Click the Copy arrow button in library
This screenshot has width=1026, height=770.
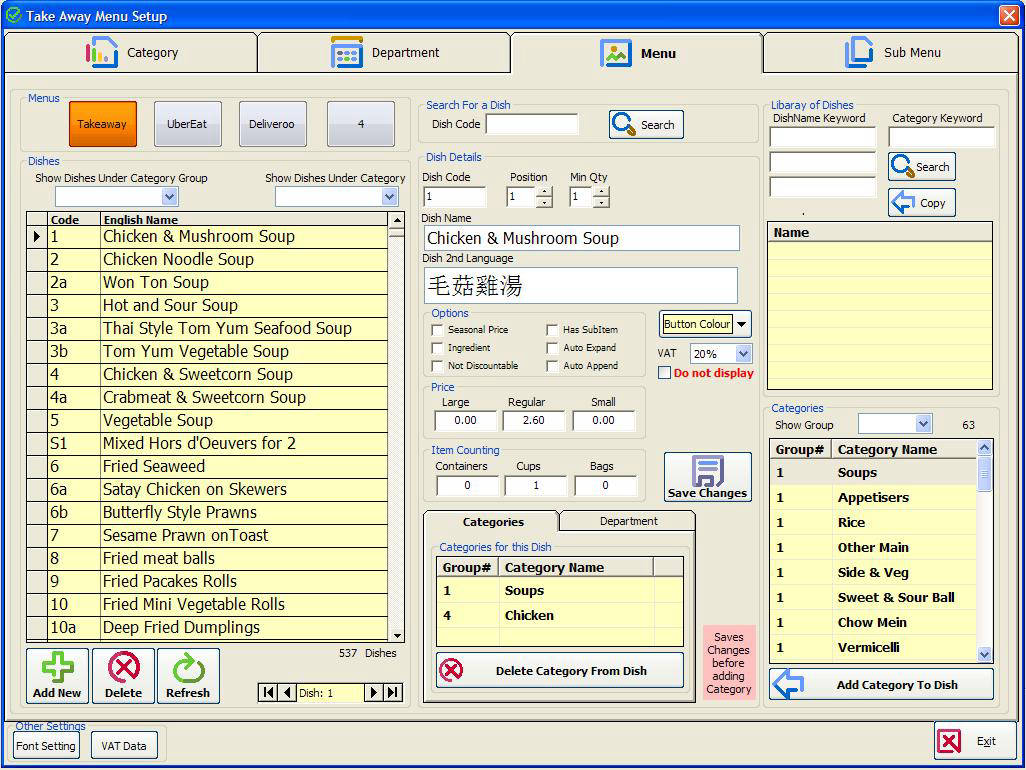point(921,203)
